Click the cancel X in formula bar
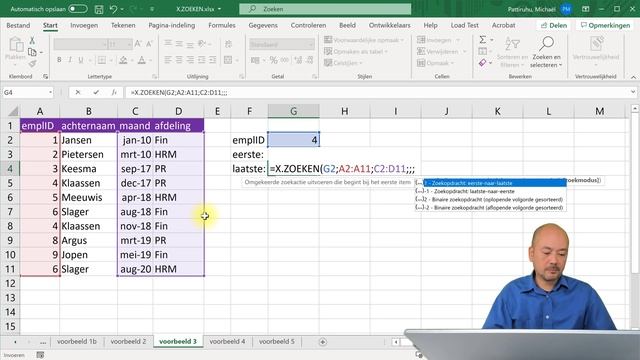 pyautogui.click(x=78, y=93)
